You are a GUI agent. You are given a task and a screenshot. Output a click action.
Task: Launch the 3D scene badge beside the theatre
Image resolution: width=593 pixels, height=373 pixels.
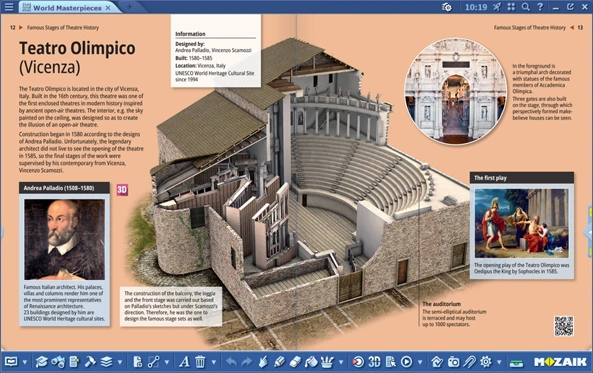(x=122, y=190)
